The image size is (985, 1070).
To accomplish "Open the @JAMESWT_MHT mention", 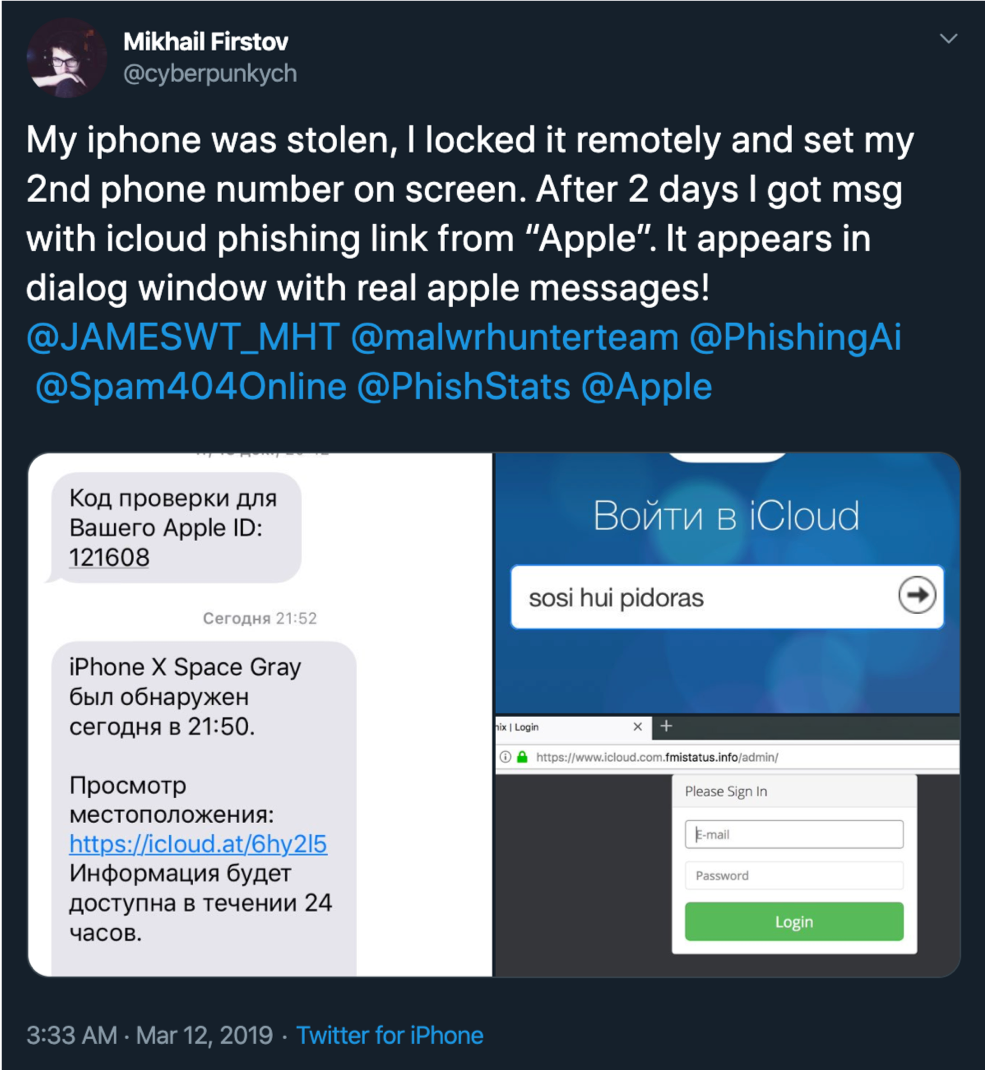I will point(180,337).
